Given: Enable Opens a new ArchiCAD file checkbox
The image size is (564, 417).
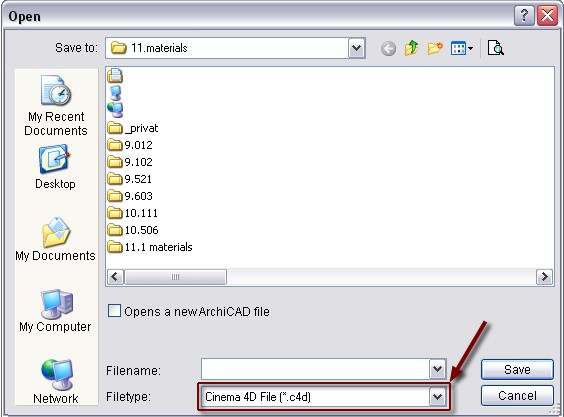Looking at the screenshot, I should 114,311.
